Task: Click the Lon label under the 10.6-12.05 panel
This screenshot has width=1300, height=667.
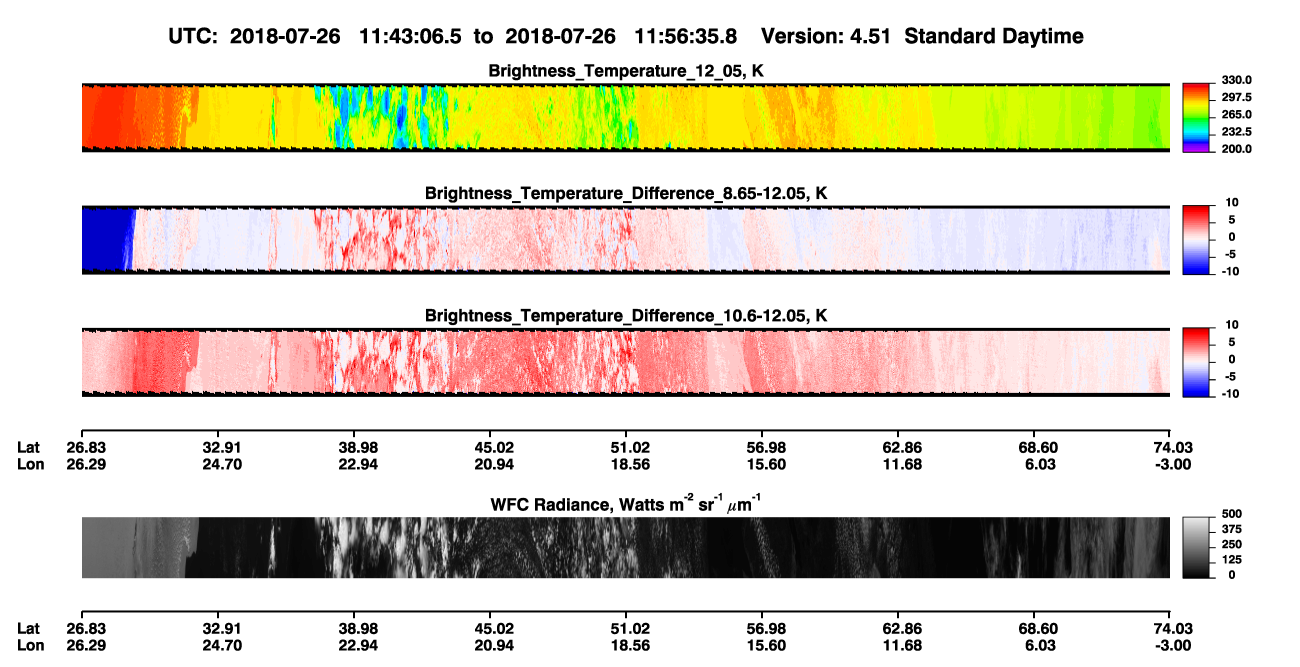Action: click(x=29, y=465)
